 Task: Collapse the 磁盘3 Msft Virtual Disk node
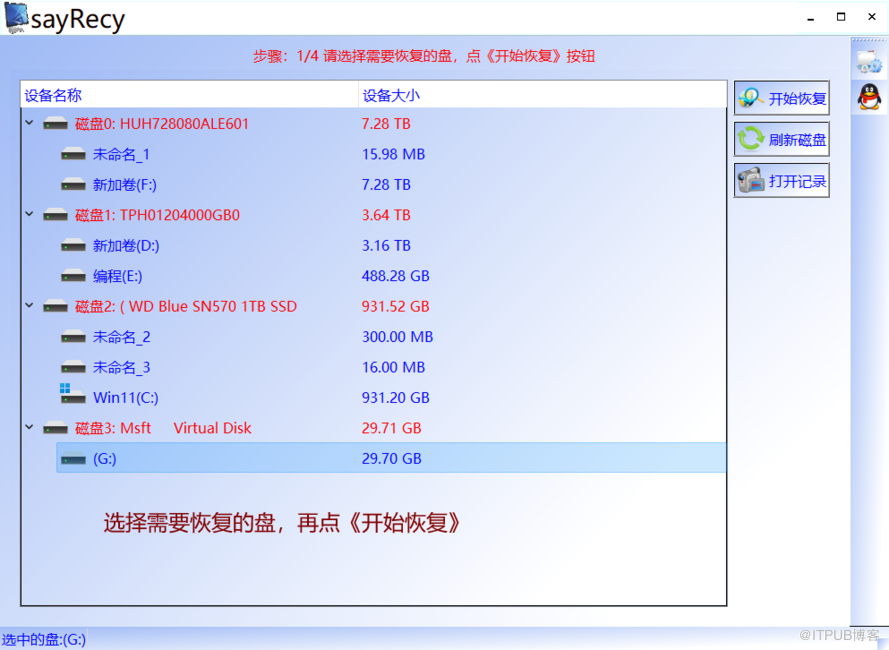(x=29, y=427)
